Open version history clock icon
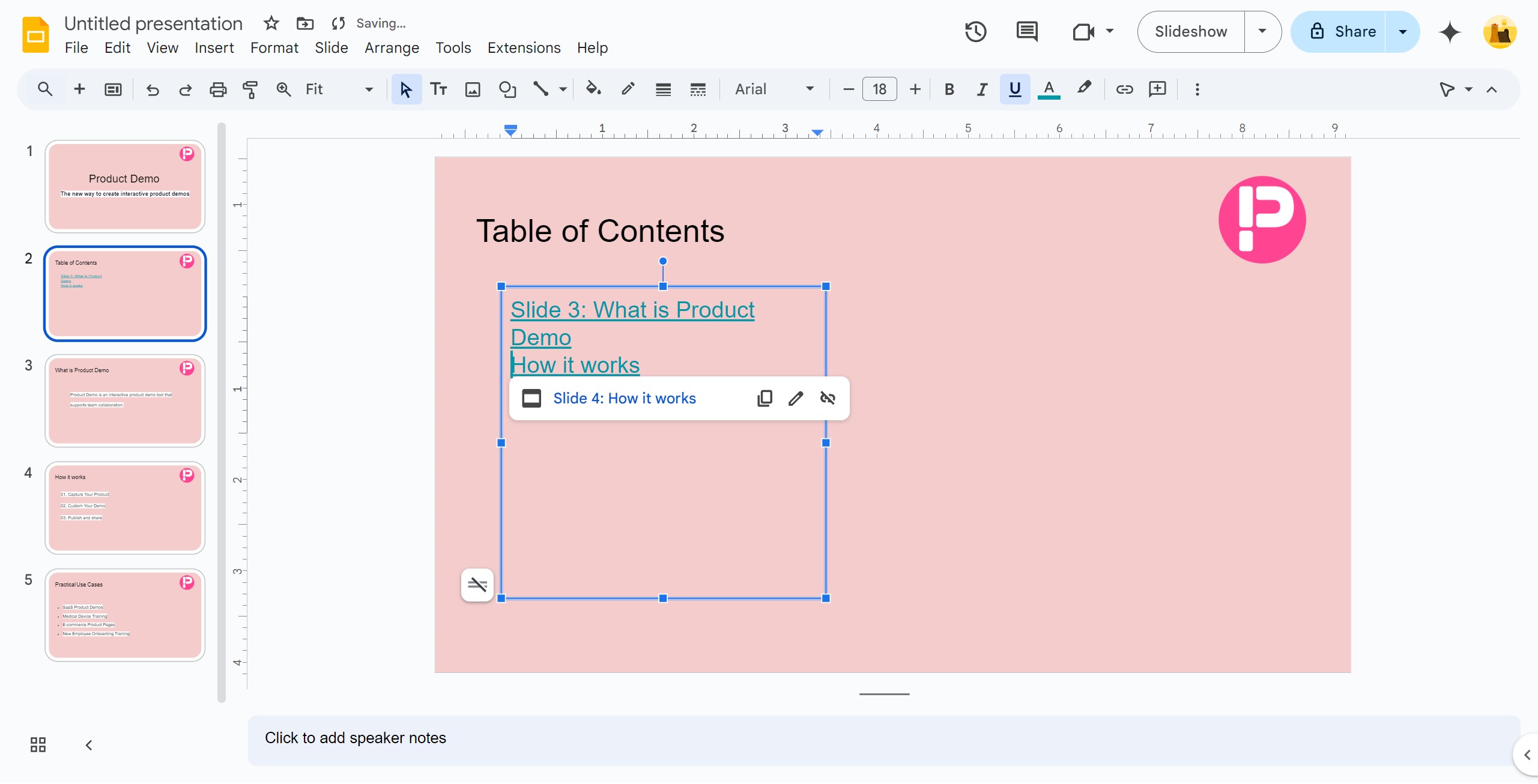 [975, 32]
